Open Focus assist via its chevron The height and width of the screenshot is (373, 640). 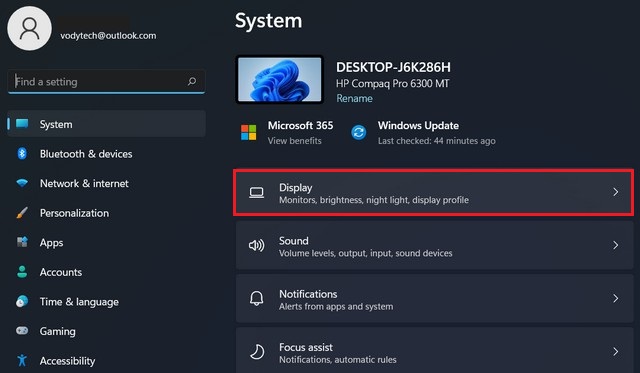pos(616,351)
